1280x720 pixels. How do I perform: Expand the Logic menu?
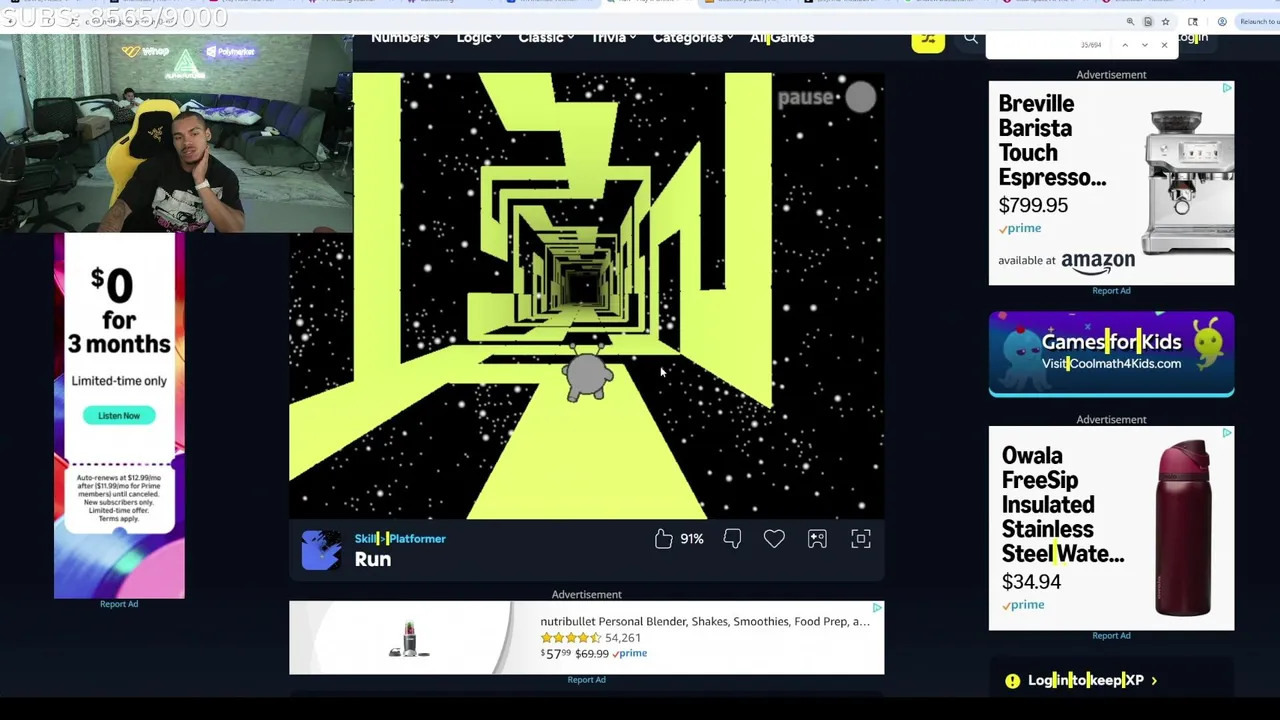[x=479, y=38]
